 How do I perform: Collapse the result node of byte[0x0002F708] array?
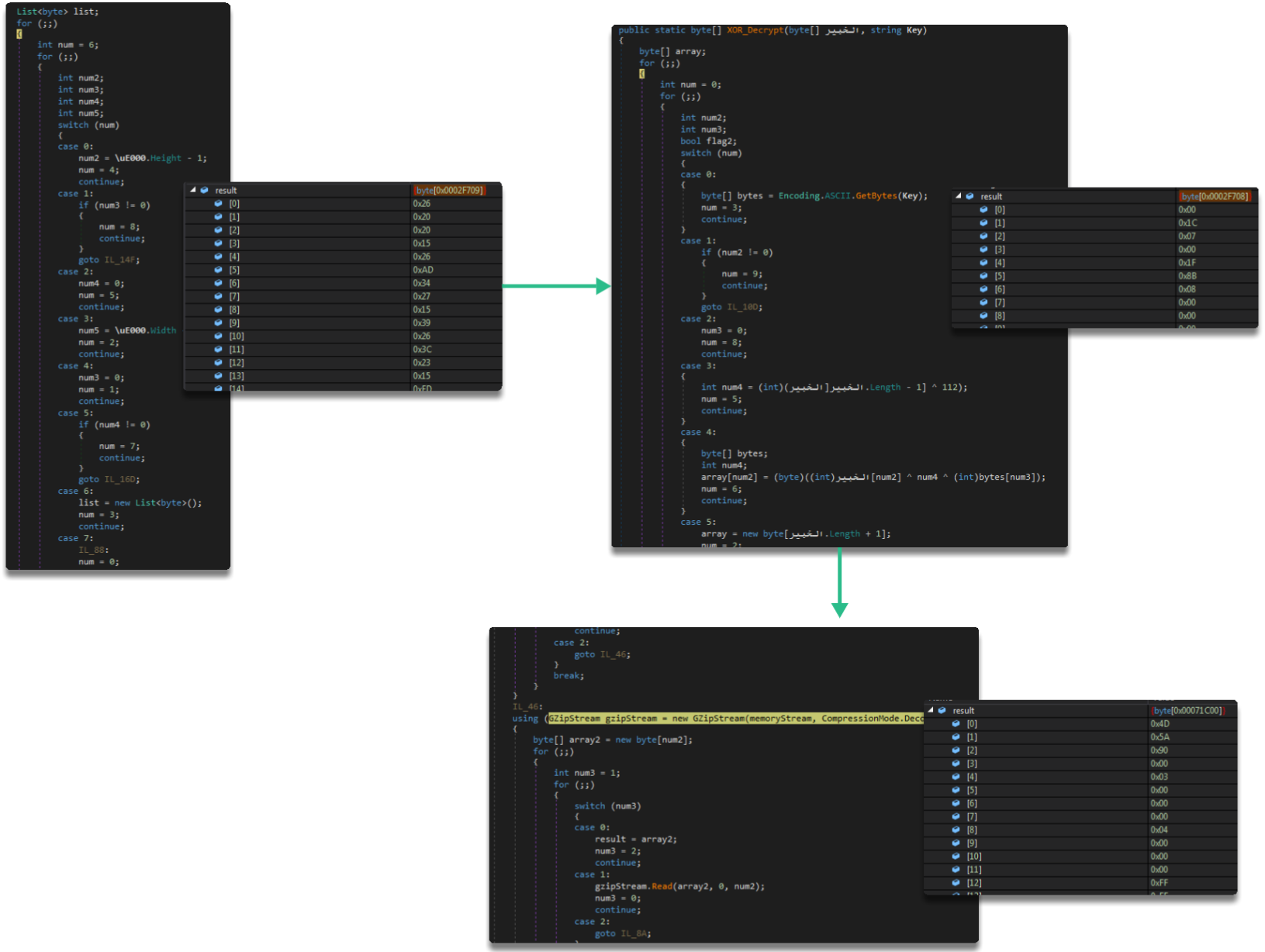(958, 196)
